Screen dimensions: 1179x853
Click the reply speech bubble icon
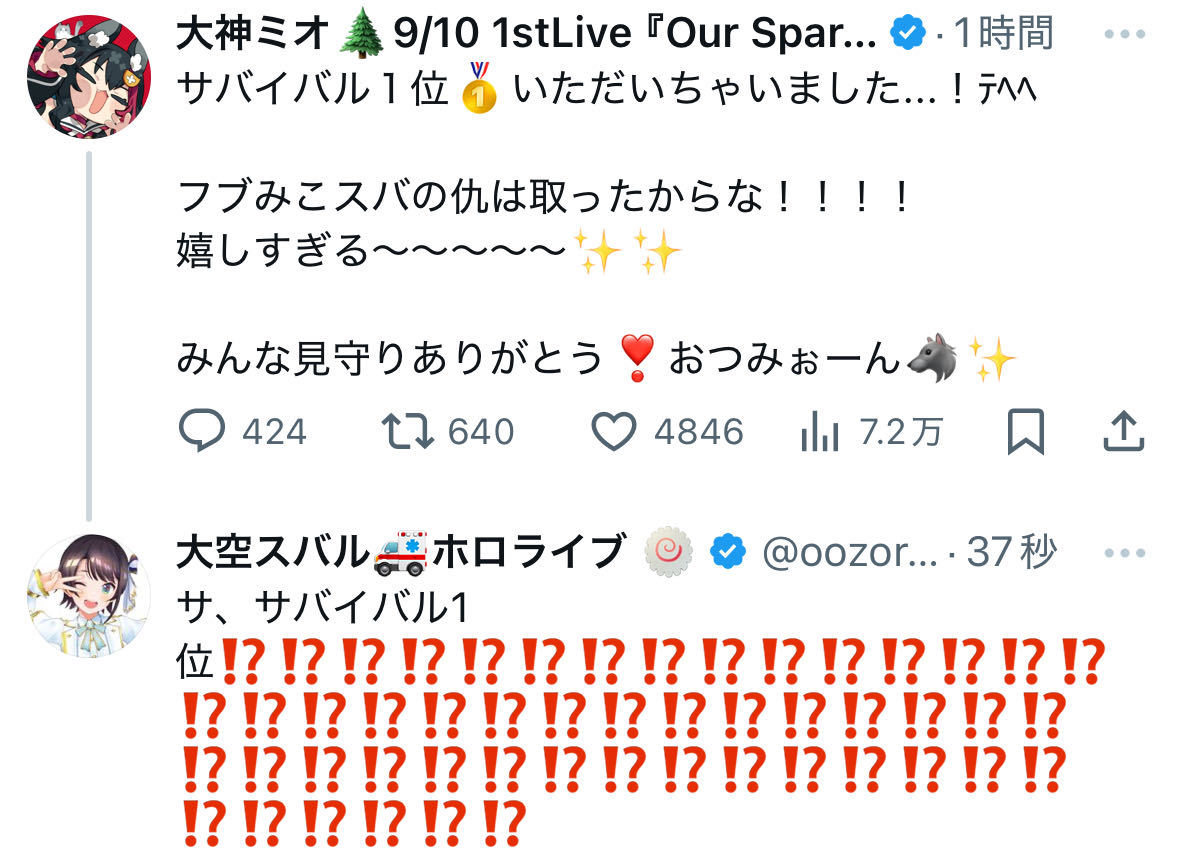point(202,431)
